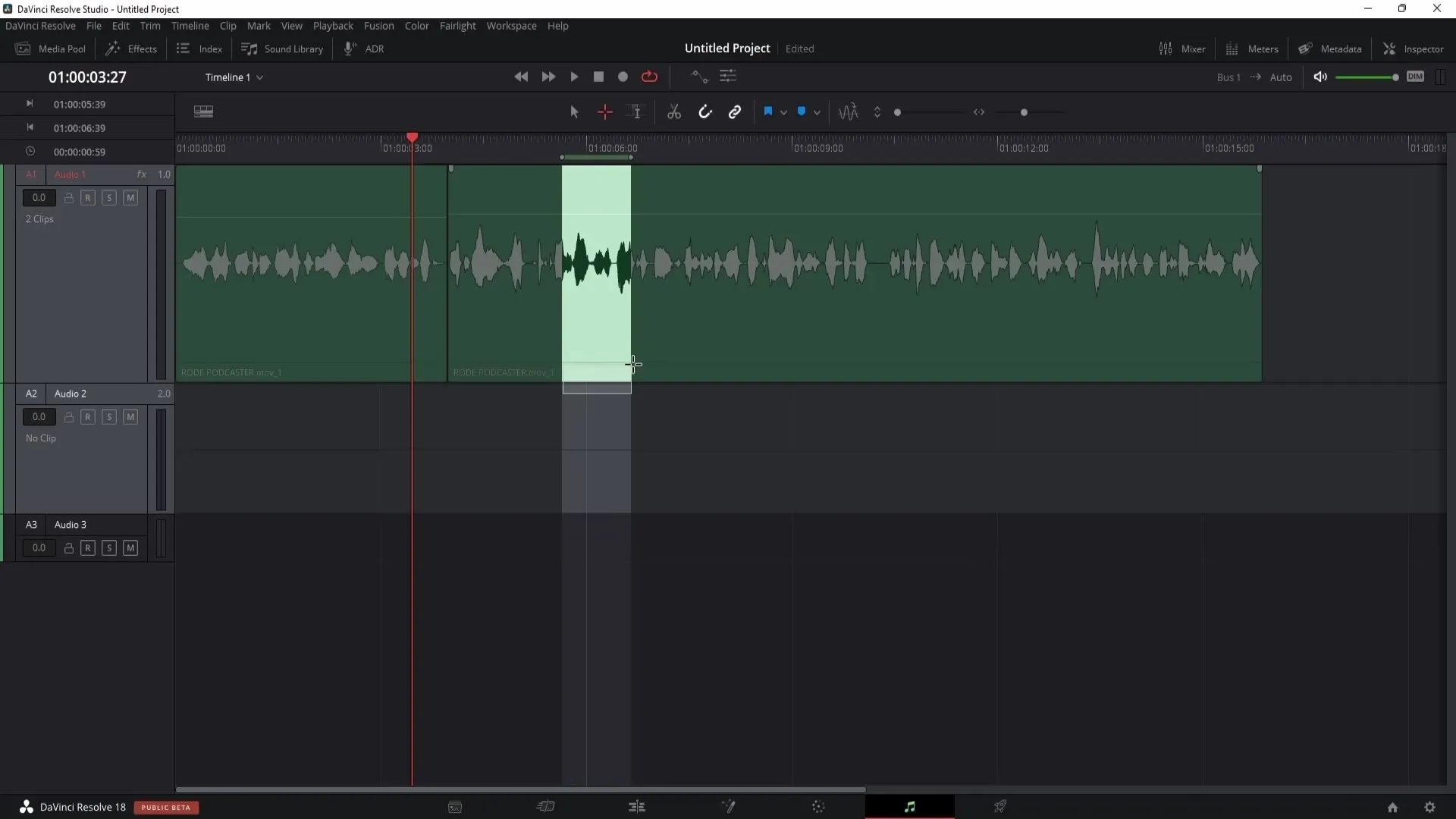Open the Auto bus output selector
Image resolution: width=1456 pixels, height=819 pixels.
click(1281, 77)
